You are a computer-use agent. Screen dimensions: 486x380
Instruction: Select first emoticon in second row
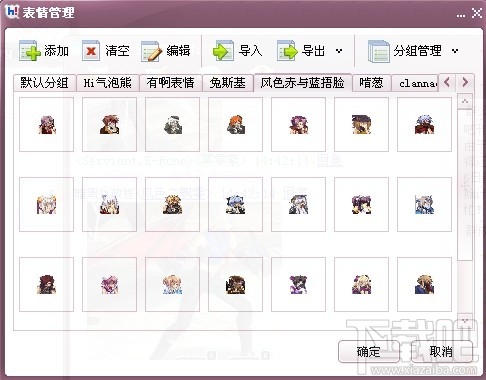46,204
